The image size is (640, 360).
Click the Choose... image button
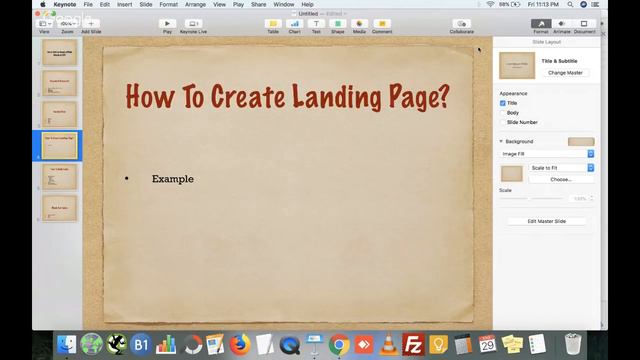[561, 180]
